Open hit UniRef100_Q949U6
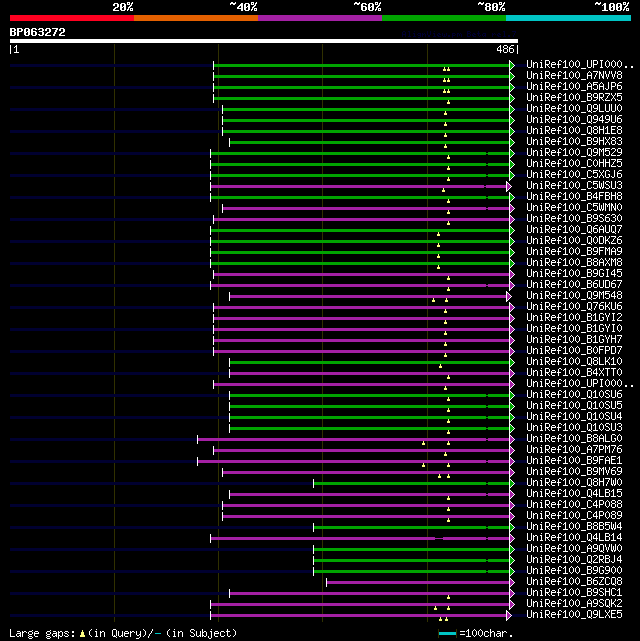The width and height of the screenshot is (640, 641). click(x=574, y=120)
